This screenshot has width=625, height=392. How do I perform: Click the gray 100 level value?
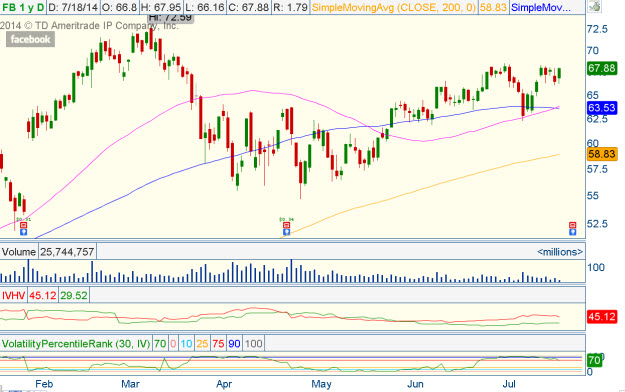(254, 344)
